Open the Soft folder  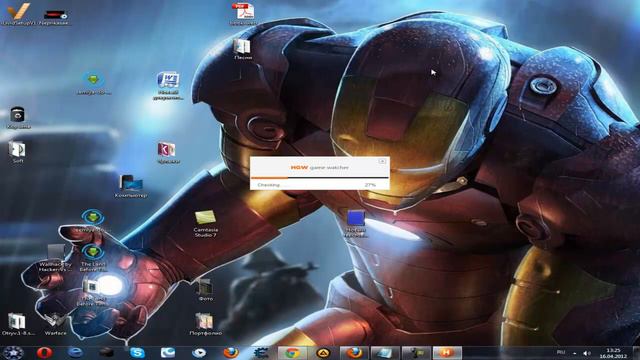click(17, 149)
